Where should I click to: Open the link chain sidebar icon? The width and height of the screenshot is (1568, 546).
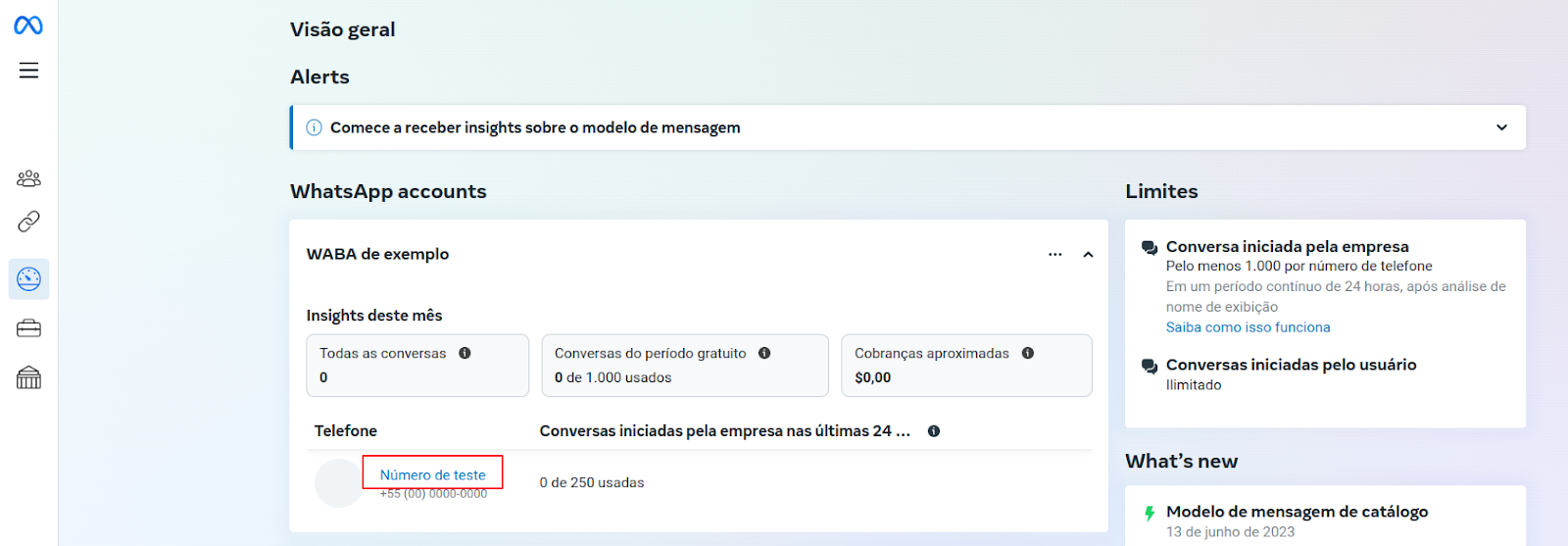28,222
